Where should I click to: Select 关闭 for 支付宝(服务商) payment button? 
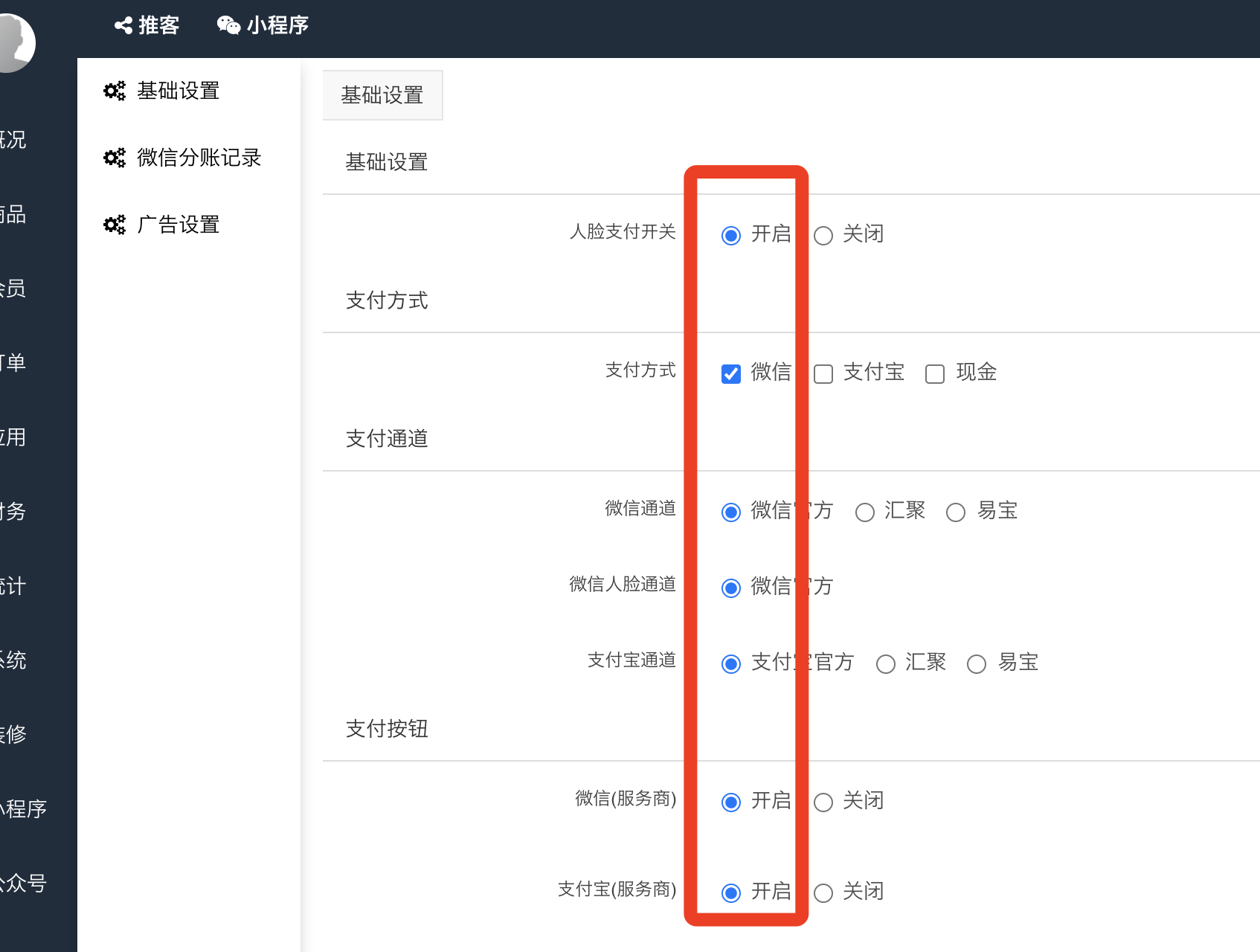click(823, 893)
